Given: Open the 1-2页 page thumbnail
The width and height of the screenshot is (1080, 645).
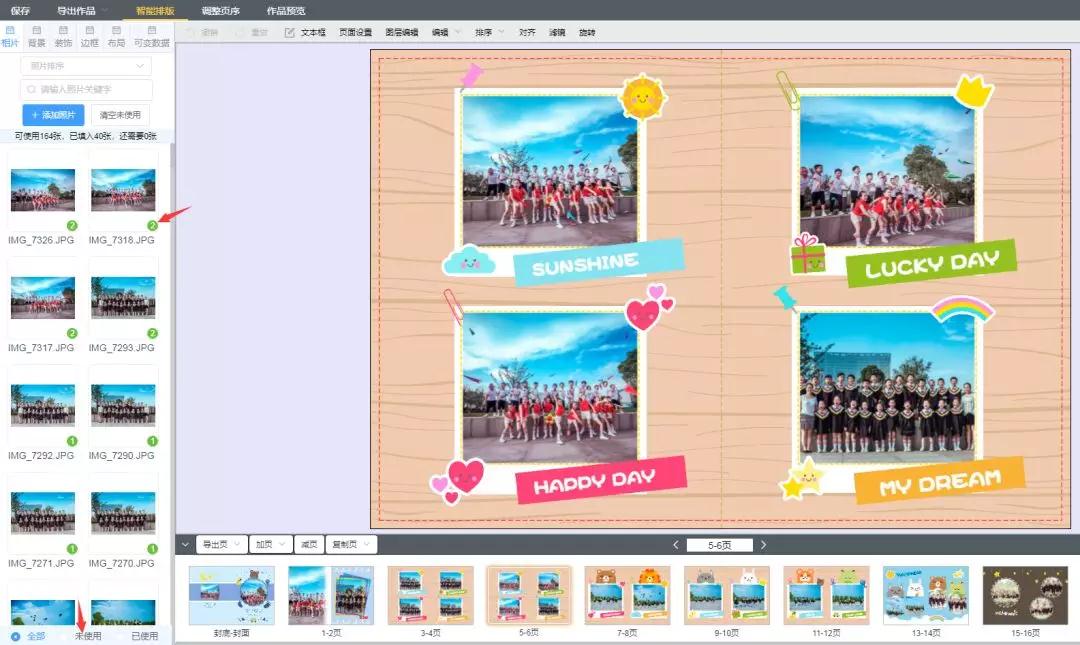Looking at the screenshot, I should tap(331, 595).
